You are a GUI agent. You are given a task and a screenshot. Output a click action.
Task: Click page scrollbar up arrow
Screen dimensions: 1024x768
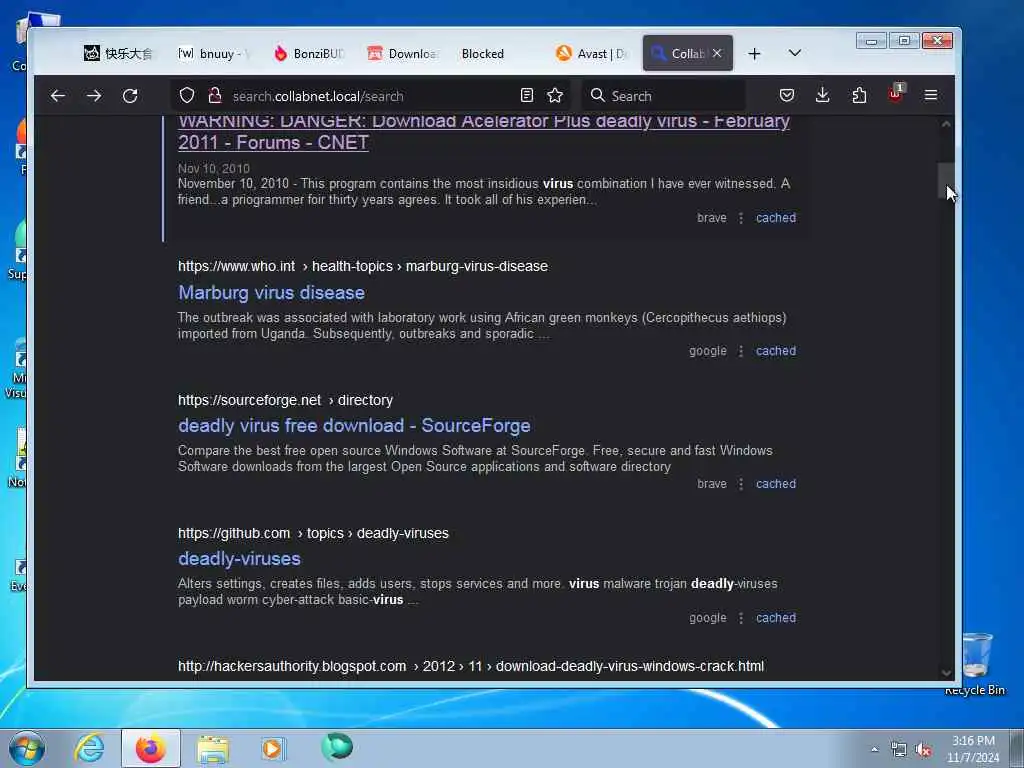pos(946,123)
